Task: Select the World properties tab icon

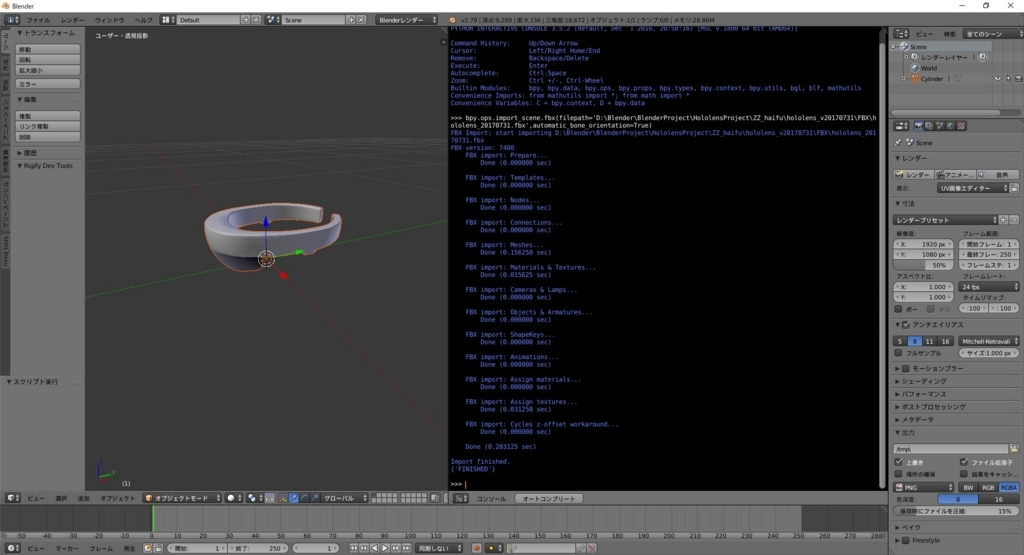Action: pos(950,126)
